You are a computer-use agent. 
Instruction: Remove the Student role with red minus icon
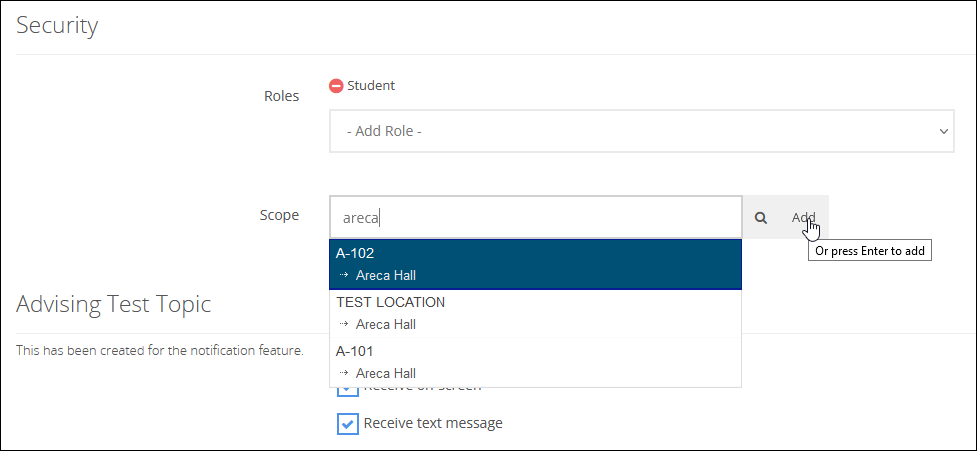coord(336,86)
